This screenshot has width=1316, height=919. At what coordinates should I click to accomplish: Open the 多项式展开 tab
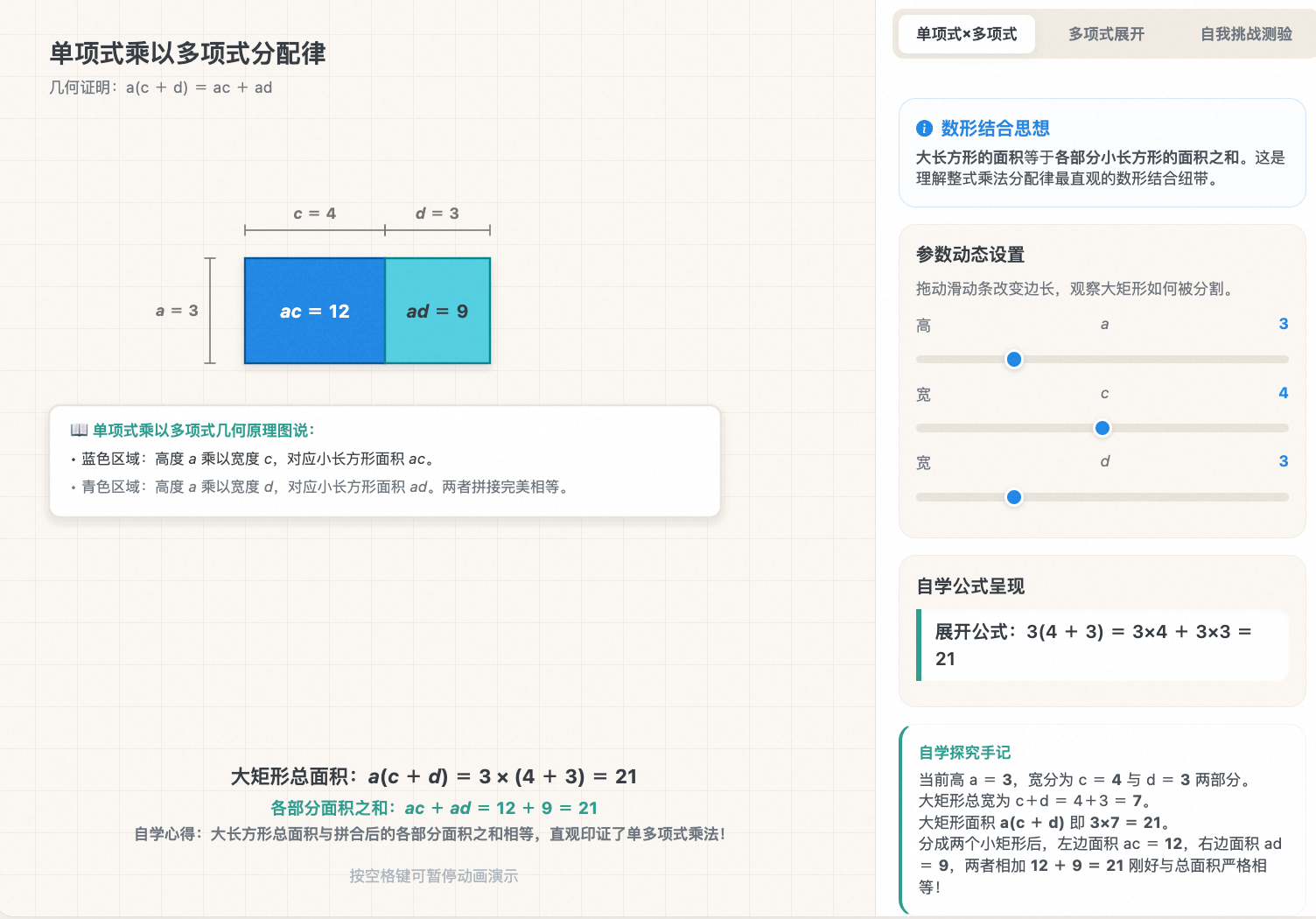[1106, 34]
